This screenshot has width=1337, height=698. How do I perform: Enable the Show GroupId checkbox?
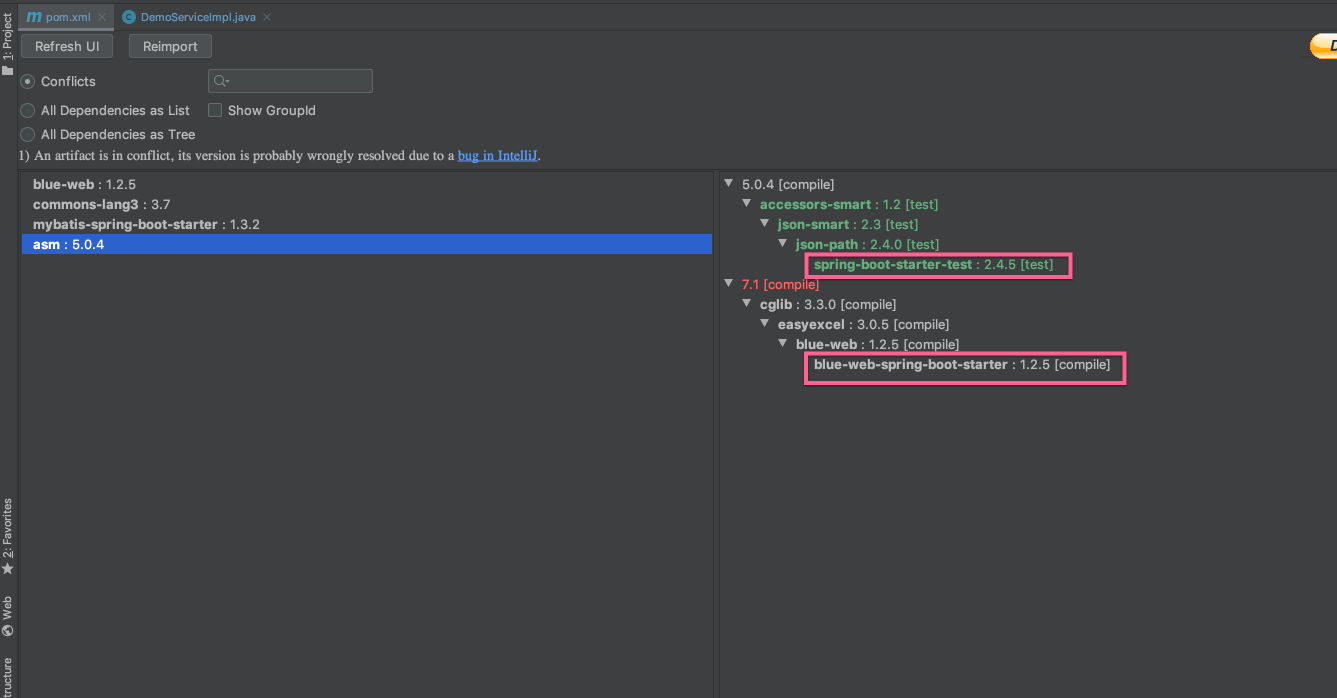tap(215, 110)
